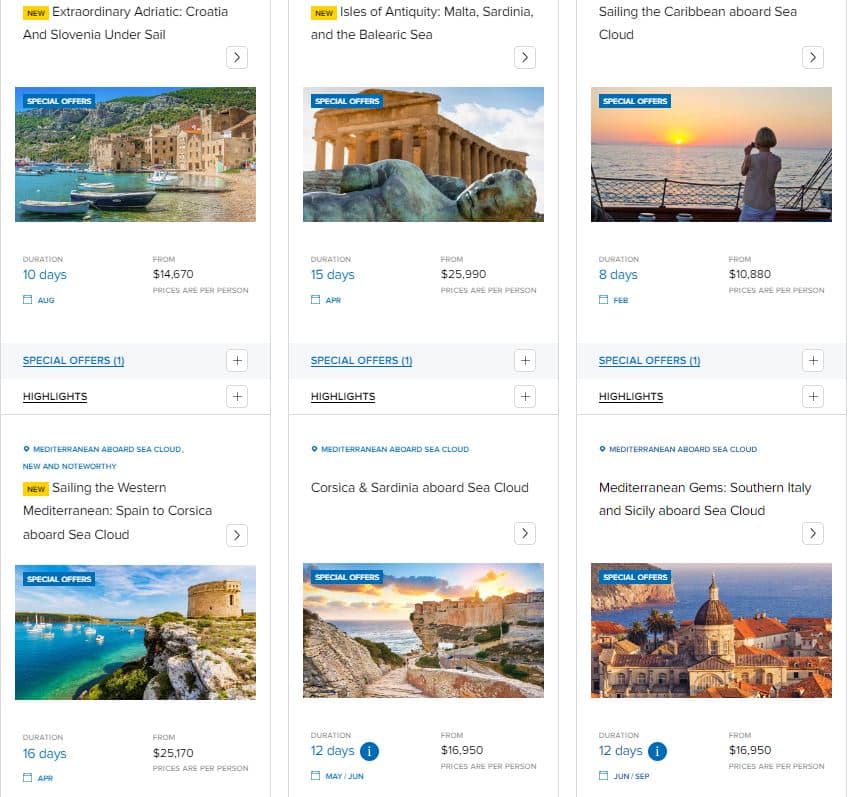Show duration info for Corsica & Sardinia

click(369, 751)
